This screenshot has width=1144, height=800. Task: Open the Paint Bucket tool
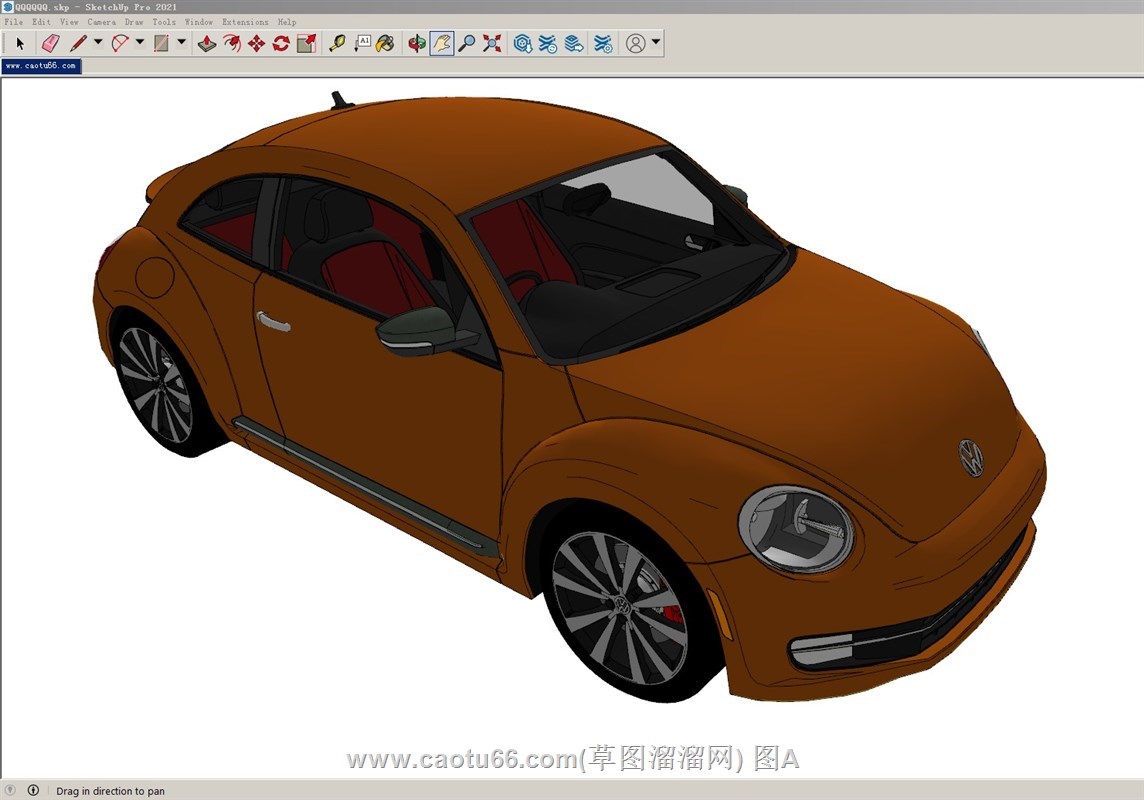pyautogui.click(x=385, y=43)
